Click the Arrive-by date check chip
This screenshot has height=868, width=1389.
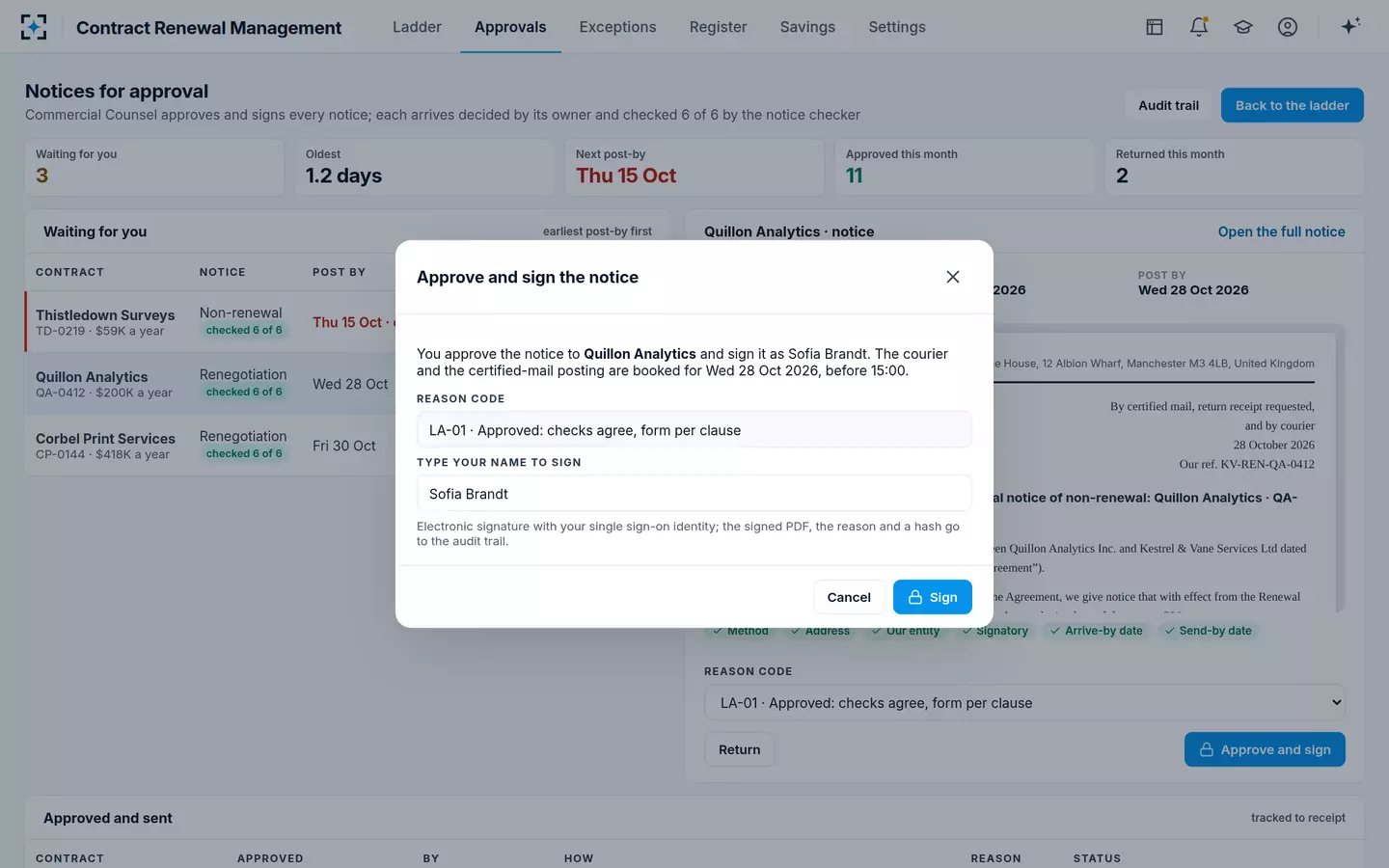pyautogui.click(x=1096, y=631)
